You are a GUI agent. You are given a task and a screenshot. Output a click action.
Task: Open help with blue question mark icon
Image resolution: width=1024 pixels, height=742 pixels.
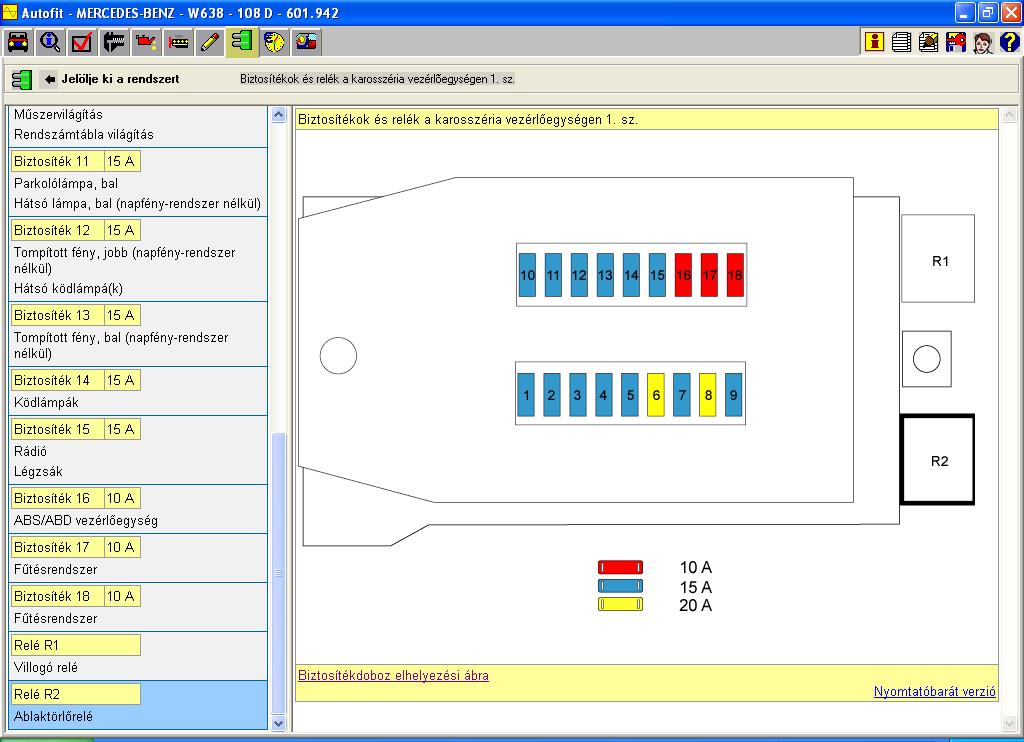[x=1009, y=42]
